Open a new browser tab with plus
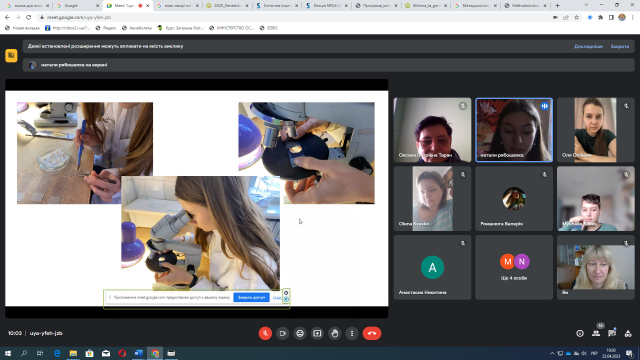Screen dimensions: 640x360 (x=558, y=6)
